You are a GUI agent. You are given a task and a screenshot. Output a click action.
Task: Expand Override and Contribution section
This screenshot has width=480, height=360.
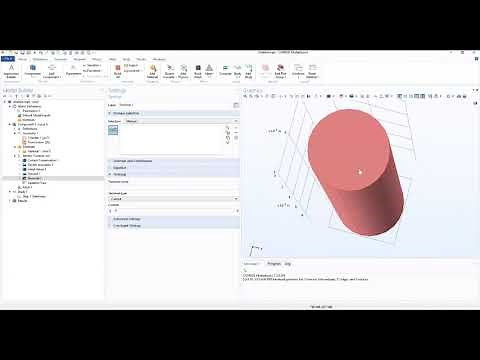110,161
